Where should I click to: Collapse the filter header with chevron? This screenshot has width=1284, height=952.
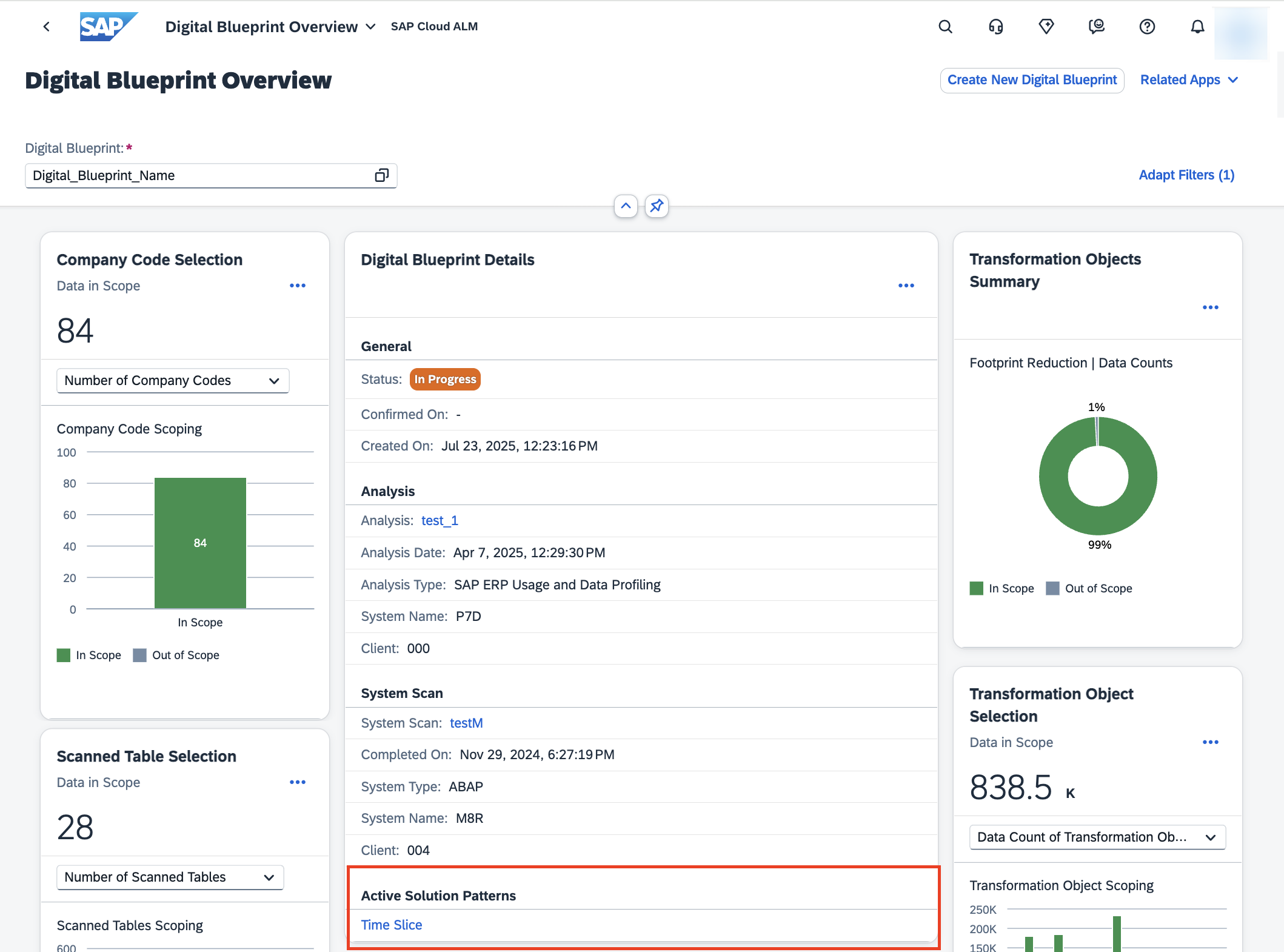[626, 206]
